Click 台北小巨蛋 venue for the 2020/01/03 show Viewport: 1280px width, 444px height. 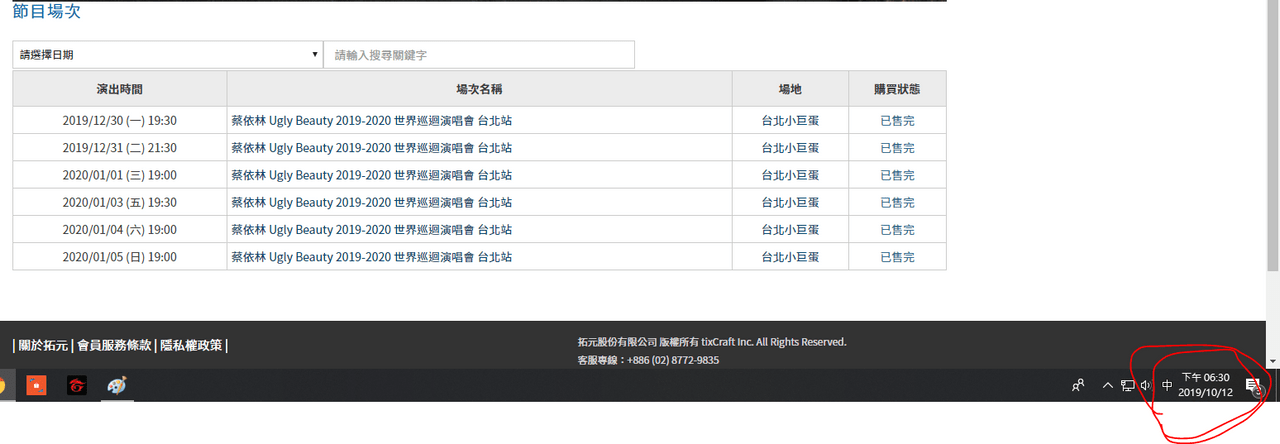coord(790,202)
